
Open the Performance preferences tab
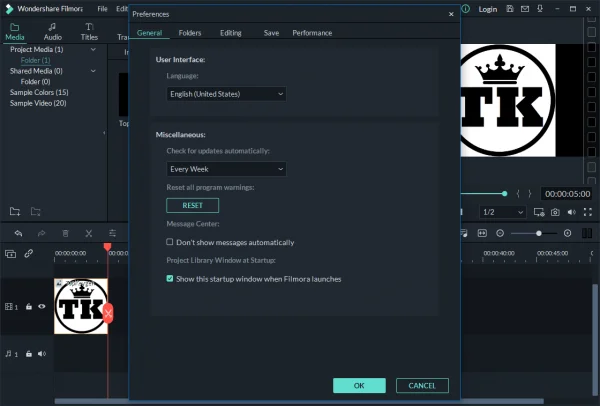tap(312, 33)
